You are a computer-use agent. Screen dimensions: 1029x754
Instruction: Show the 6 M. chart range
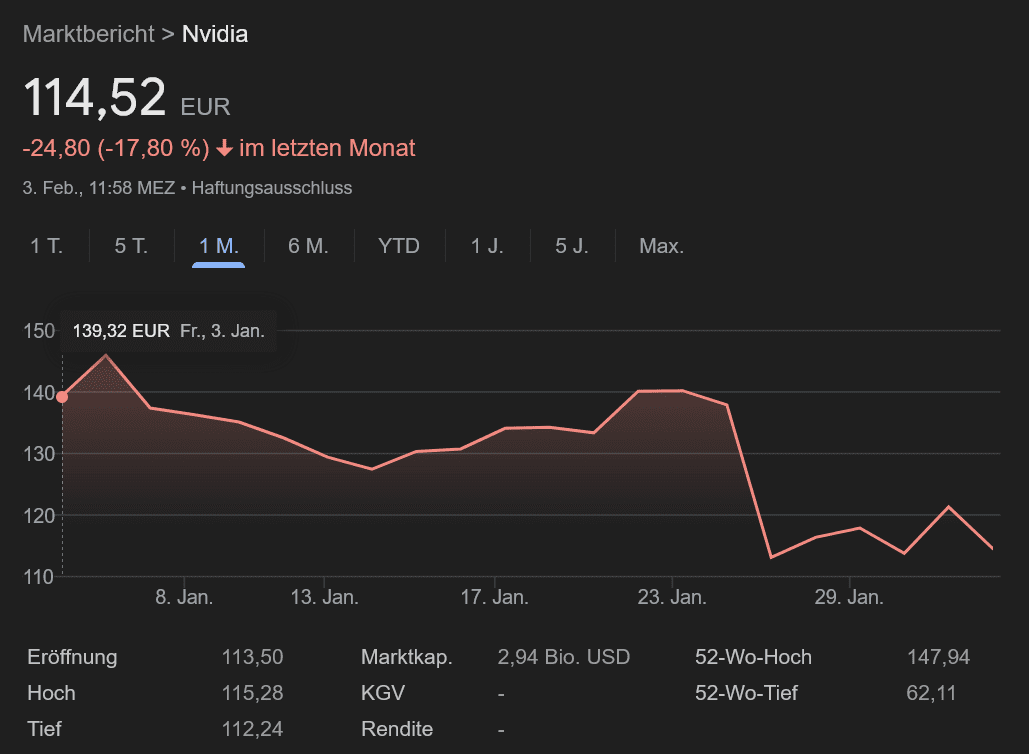(308, 246)
